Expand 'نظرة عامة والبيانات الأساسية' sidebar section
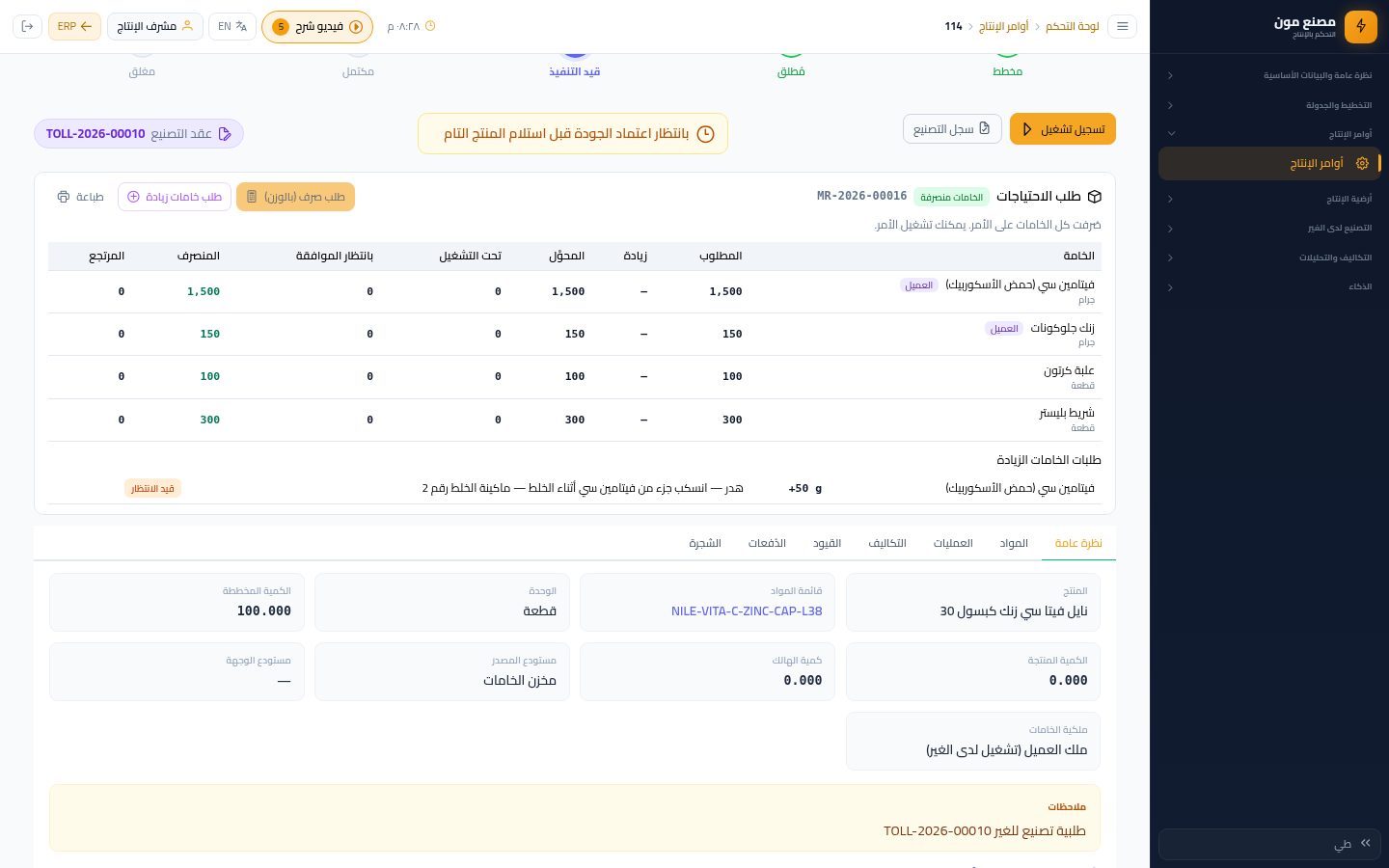The height and width of the screenshot is (868, 1389). point(1269,75)
